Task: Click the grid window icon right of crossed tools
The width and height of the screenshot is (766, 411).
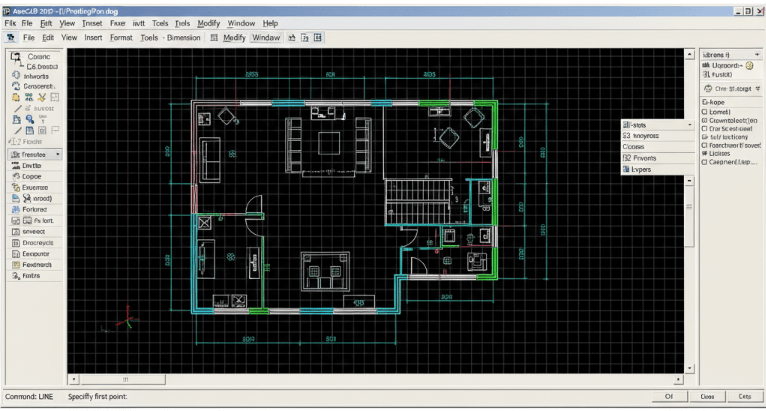Action: coord(55,97)
